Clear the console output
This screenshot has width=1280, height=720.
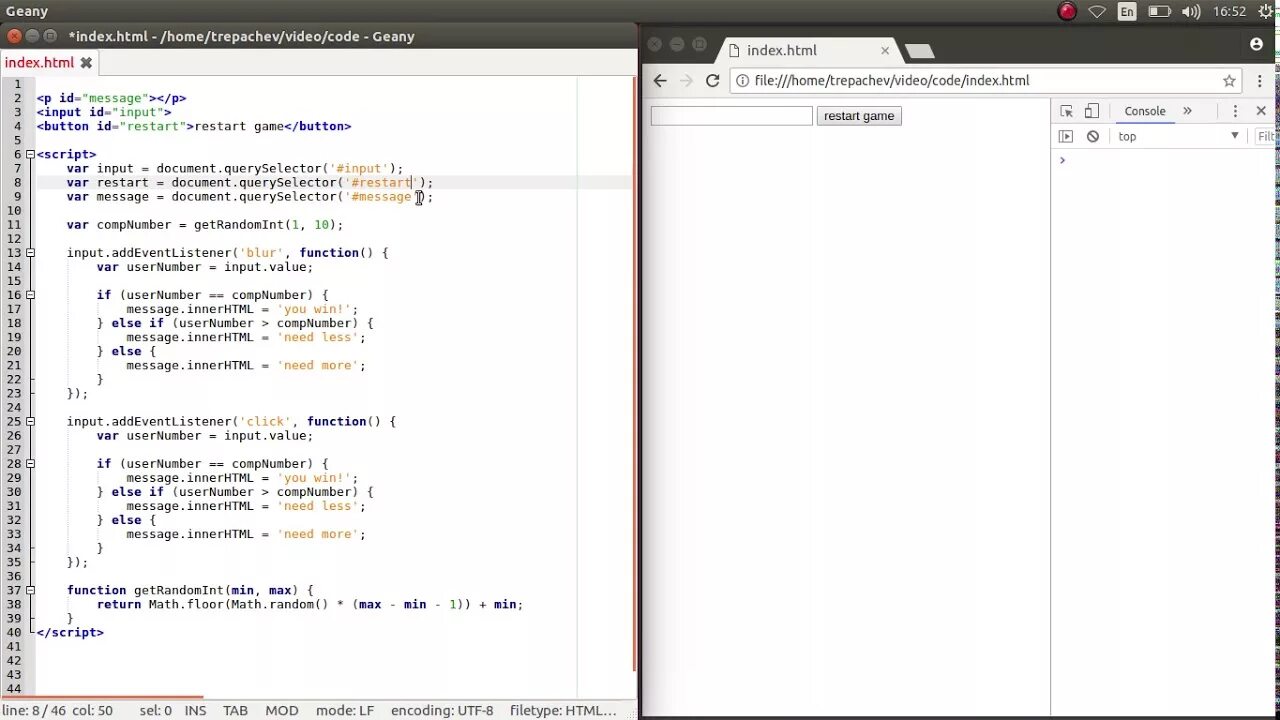[x=1093, y=136]
